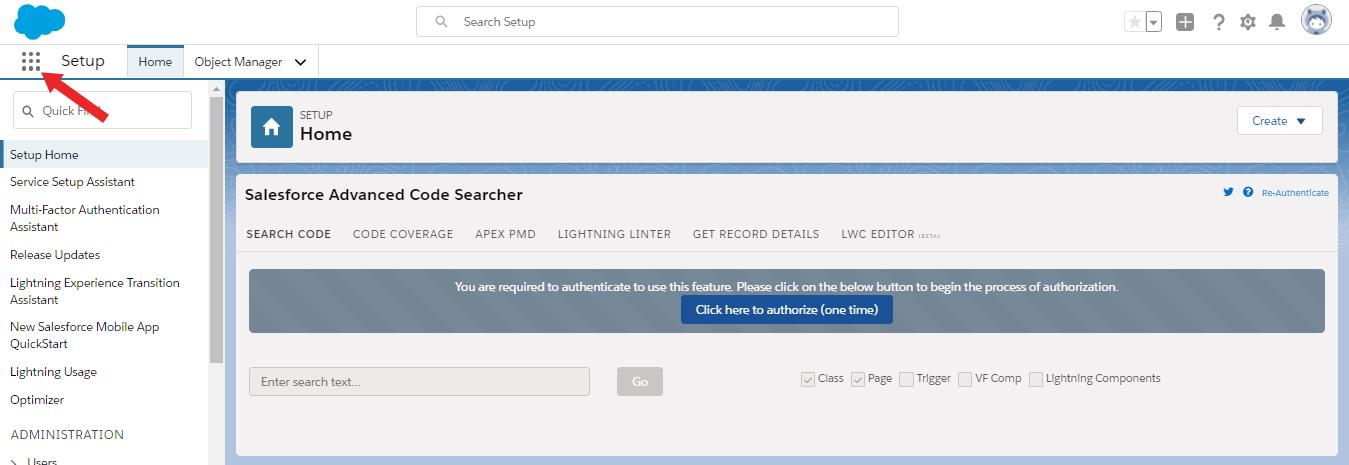Select the Home tab

[x=155, y=62]
